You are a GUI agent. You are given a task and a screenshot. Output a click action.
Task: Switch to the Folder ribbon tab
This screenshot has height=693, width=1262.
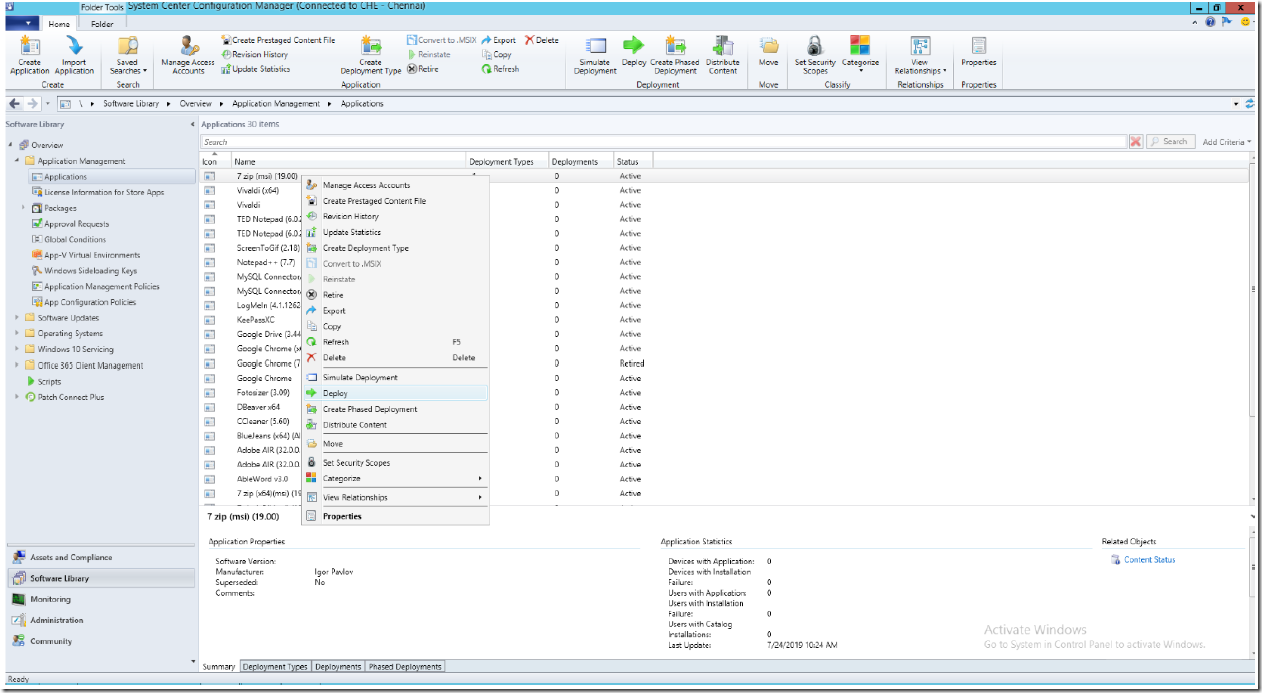[x=103, y=24]
